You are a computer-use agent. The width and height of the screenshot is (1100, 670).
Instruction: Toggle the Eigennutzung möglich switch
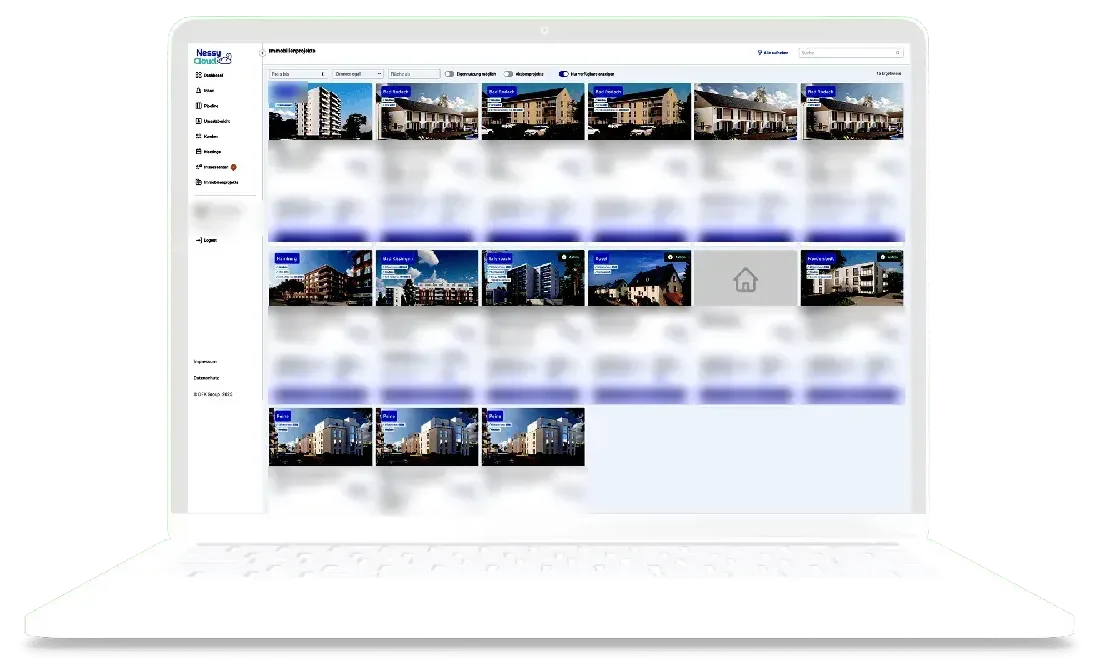449,74
